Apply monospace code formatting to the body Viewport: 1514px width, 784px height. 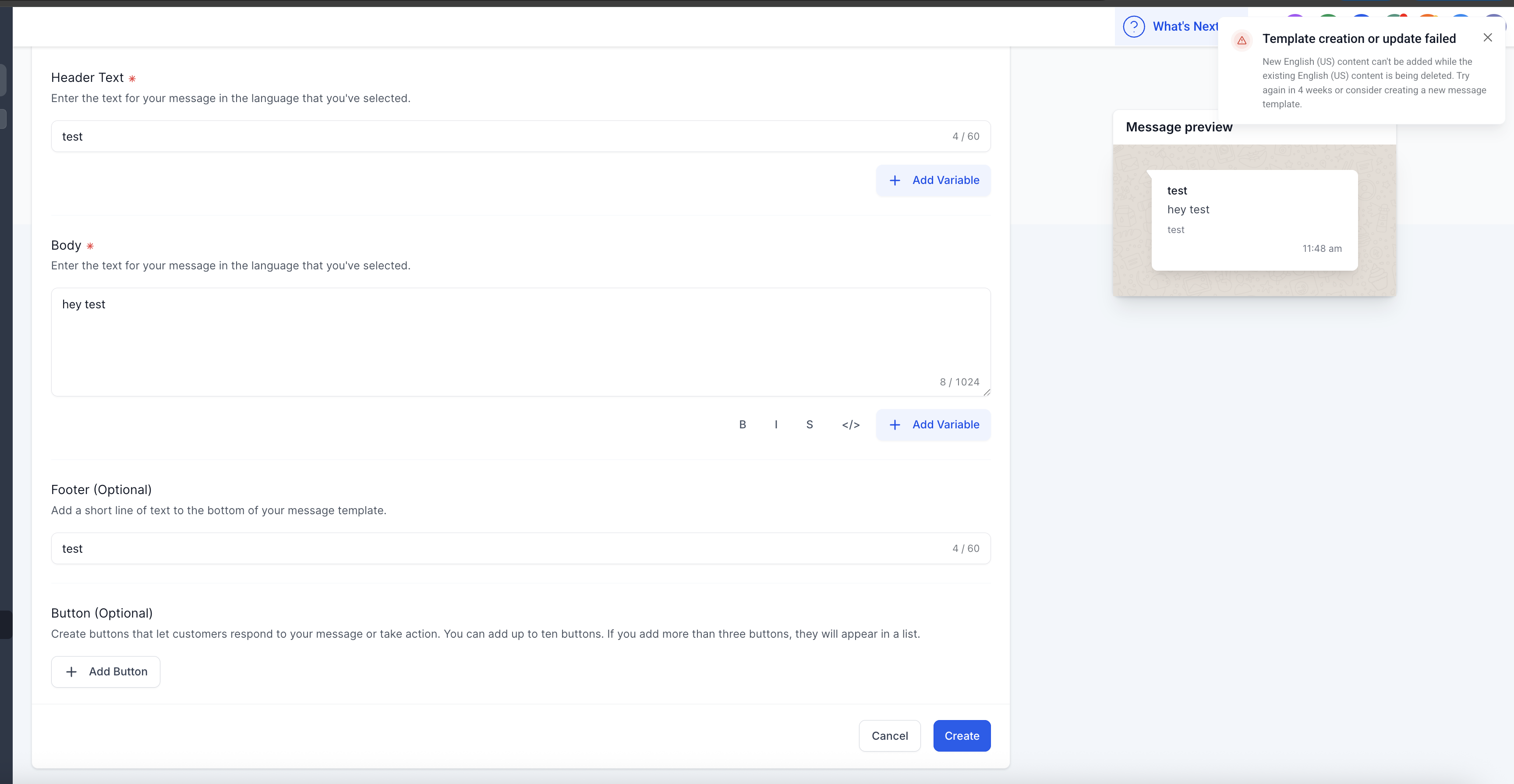tap(850, 424)
